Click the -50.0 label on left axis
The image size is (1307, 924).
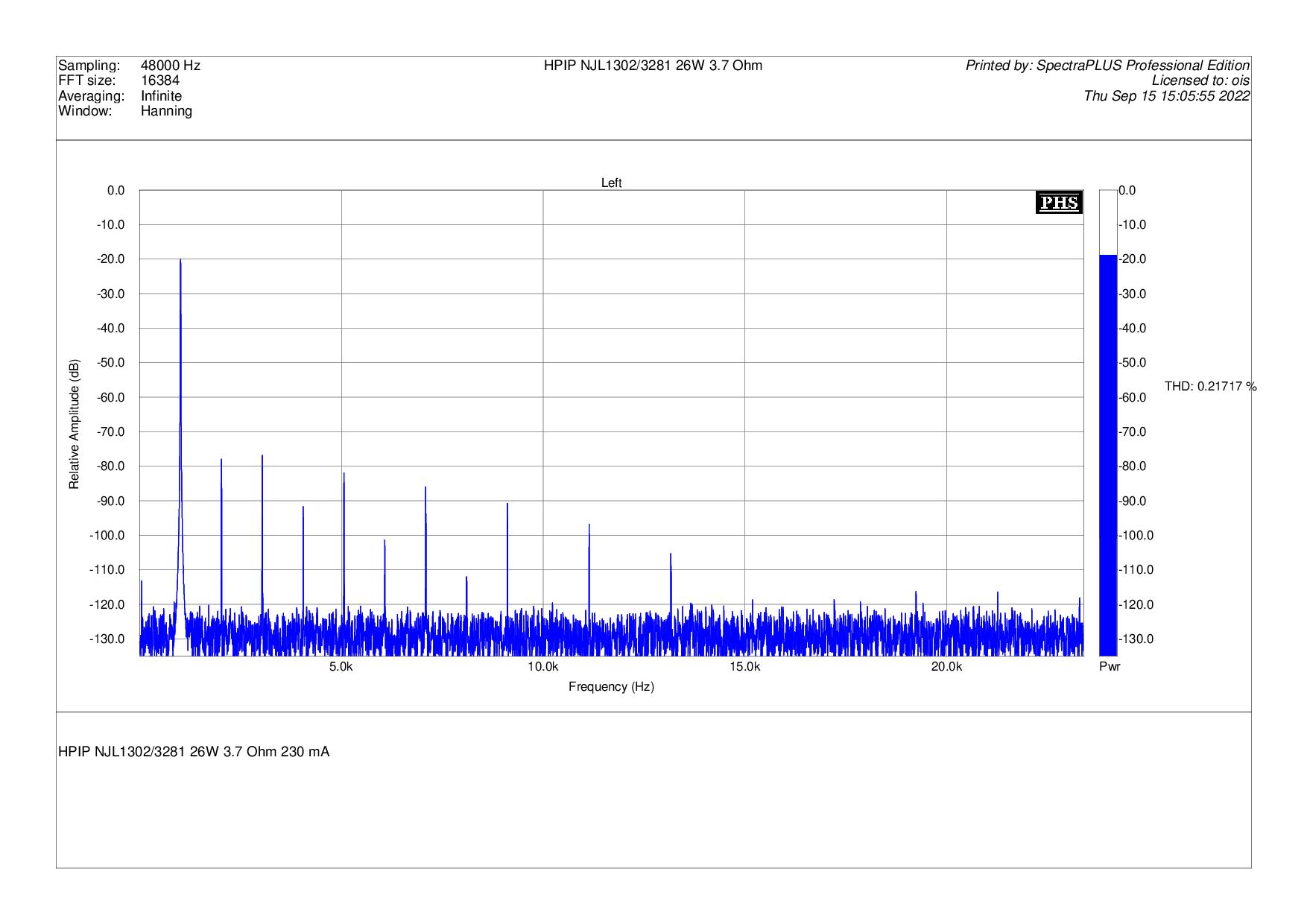click(112, 363)
